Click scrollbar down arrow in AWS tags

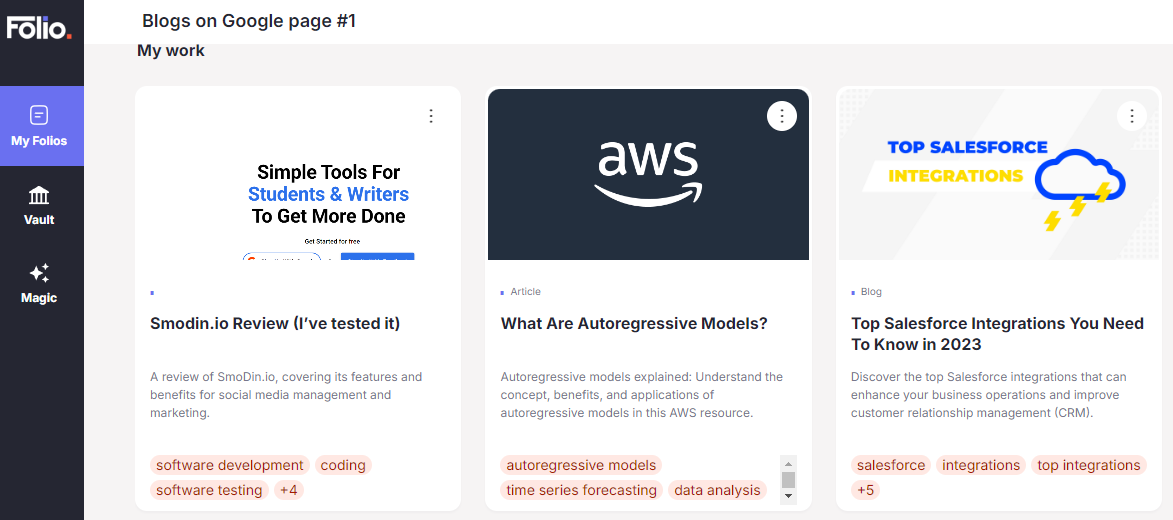click(788, 496)
